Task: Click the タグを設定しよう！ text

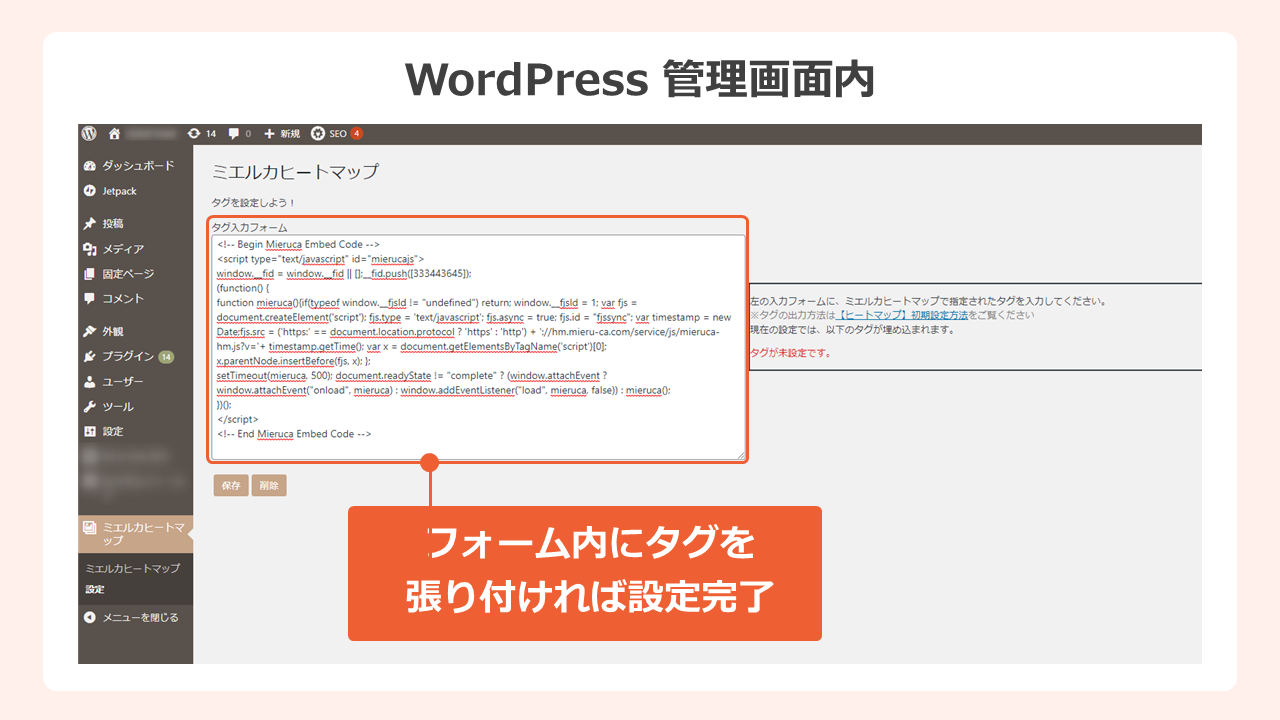Action: (x=254, y=203)
